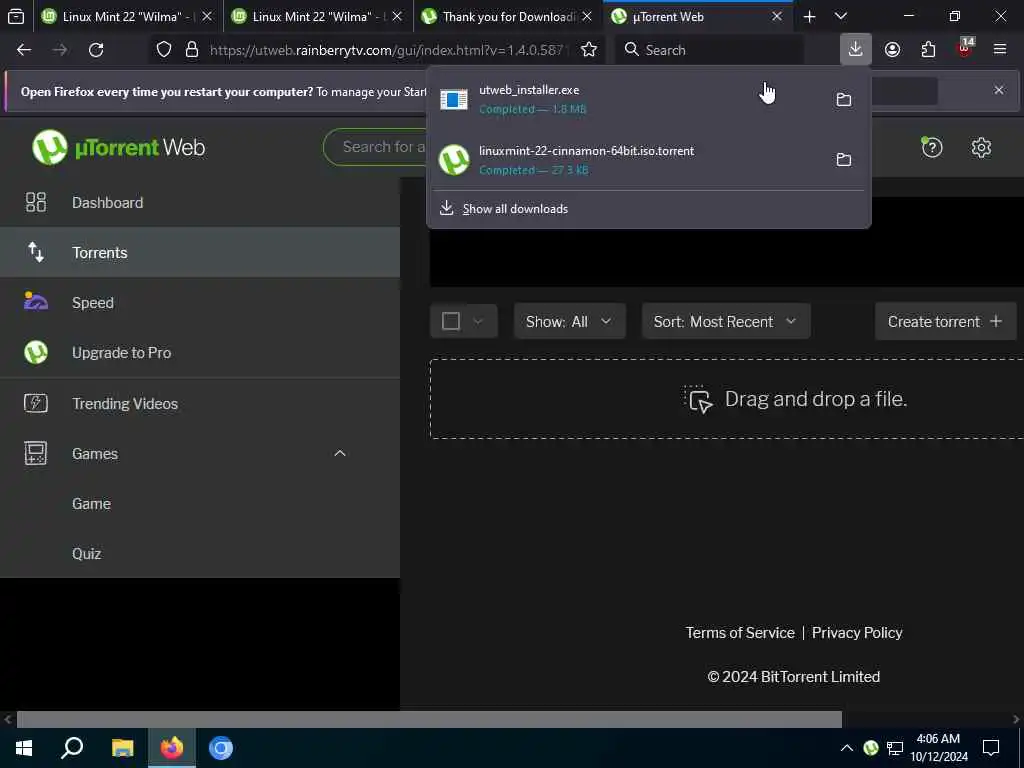Open Trending Videos in the sidebar
1024x768 pixels.
(200, 404)
